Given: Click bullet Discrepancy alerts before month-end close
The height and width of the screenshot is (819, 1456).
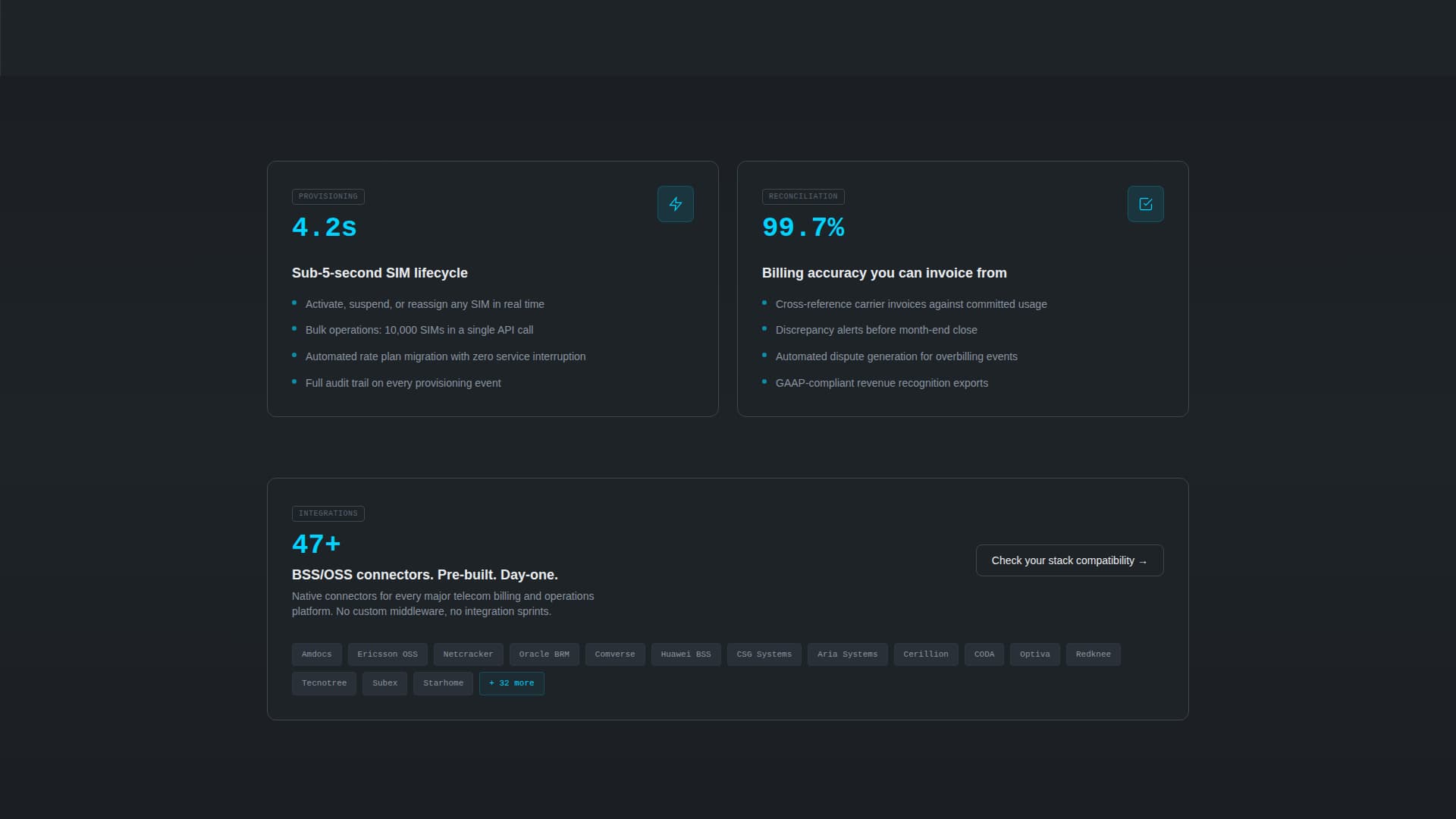Looking at the screenshot, I should [876, 330].
